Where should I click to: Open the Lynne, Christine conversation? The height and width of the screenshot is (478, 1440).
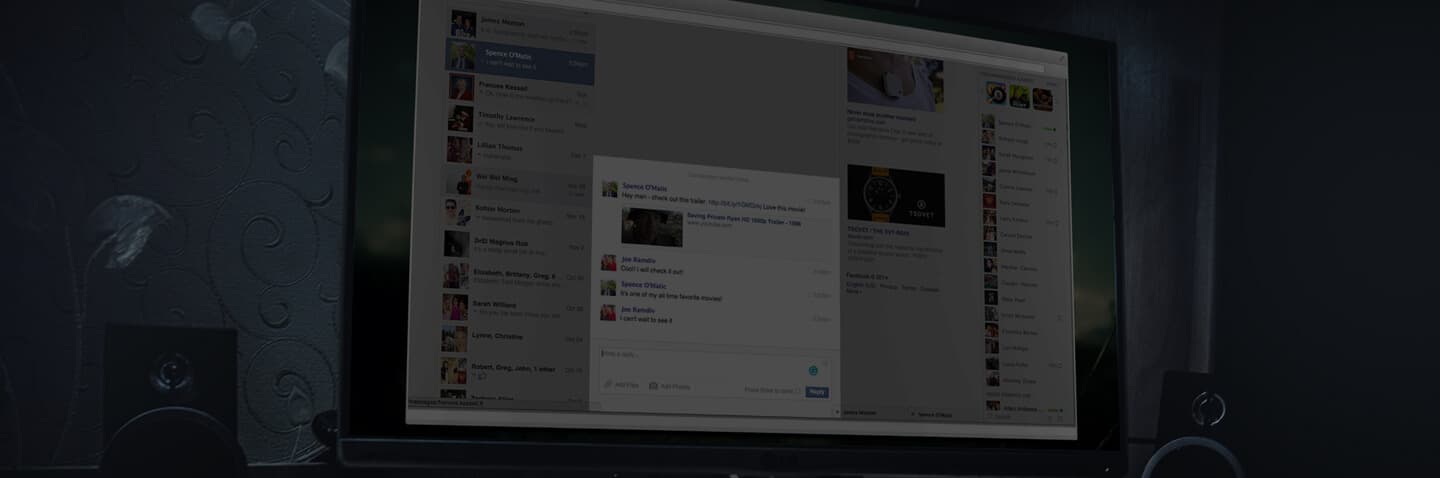pyautogui.click(x=514, y=339)
